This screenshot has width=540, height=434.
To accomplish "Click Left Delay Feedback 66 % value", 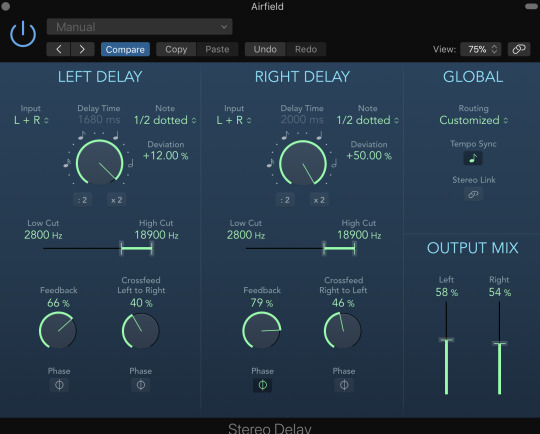I will (x=58, y=303).
